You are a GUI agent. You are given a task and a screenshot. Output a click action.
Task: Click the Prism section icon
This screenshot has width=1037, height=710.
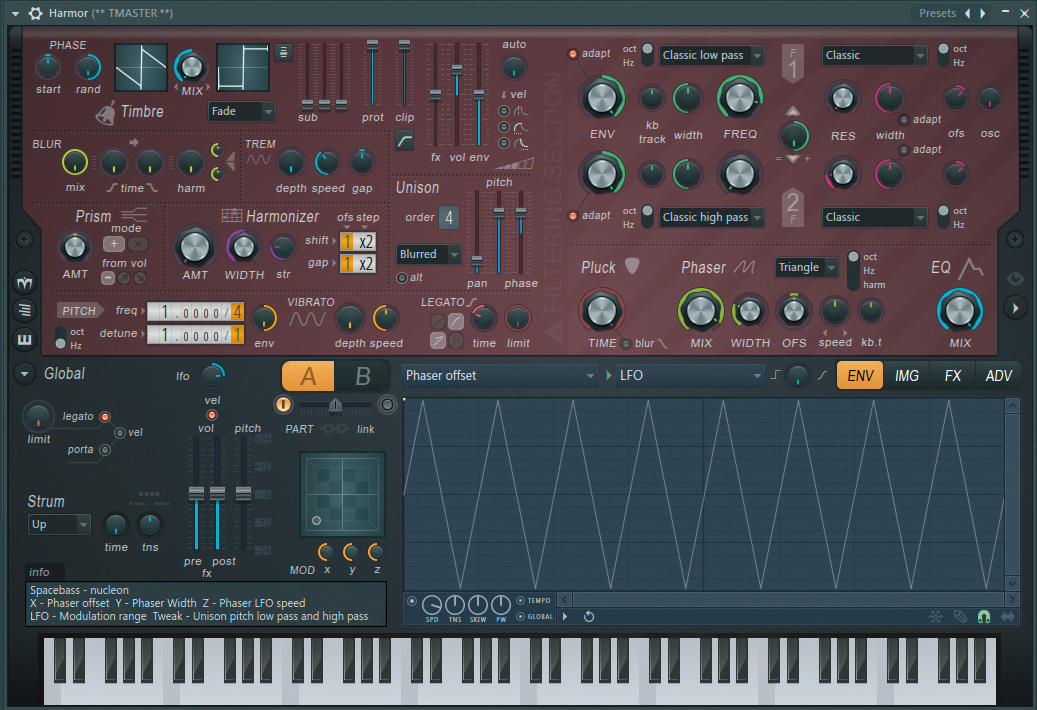click(135, 214)
